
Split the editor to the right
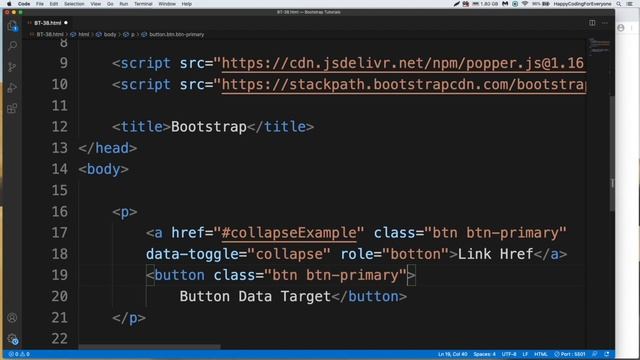point(592,23)
